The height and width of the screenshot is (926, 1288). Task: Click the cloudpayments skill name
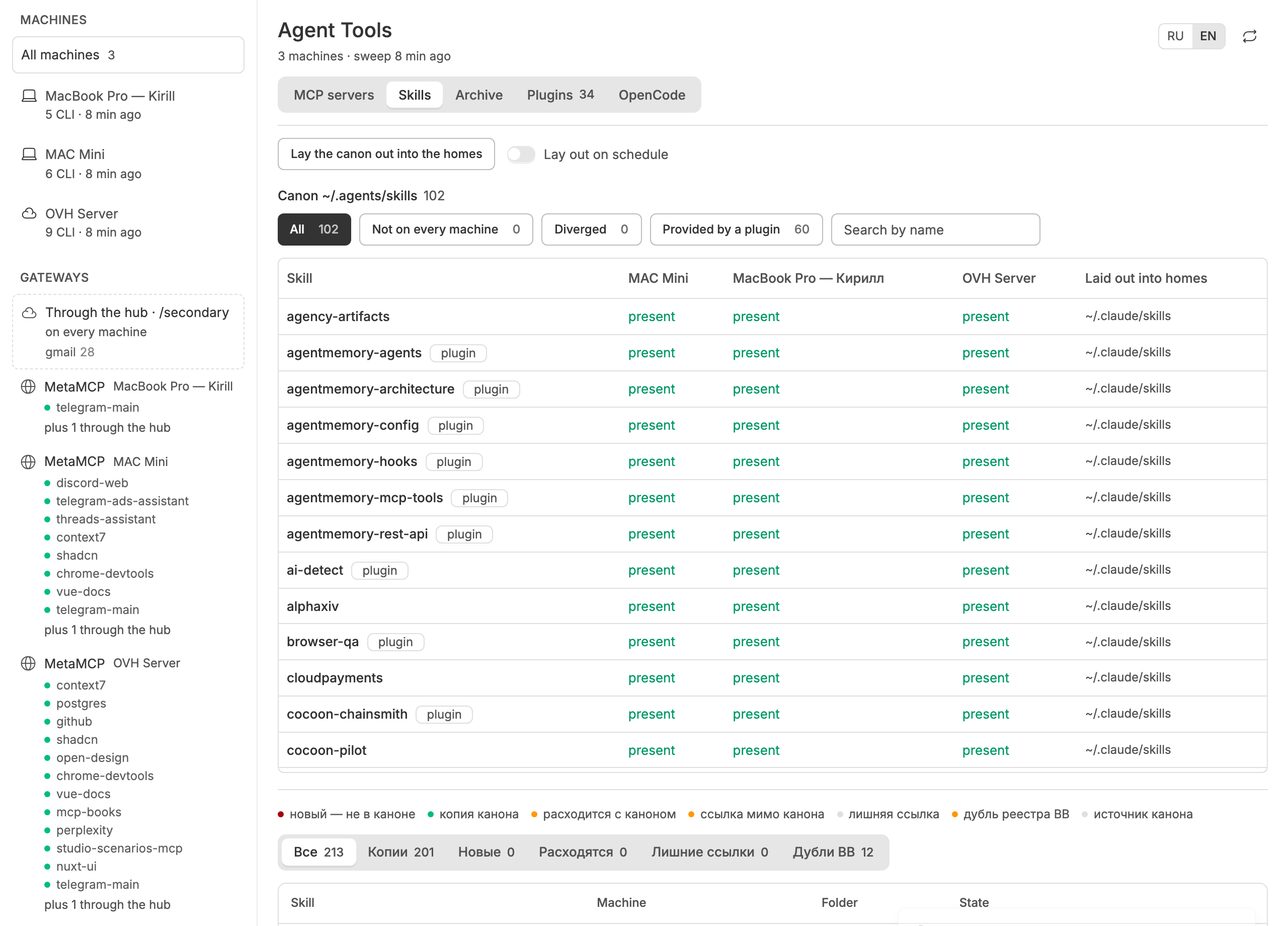tap(335, 678)
